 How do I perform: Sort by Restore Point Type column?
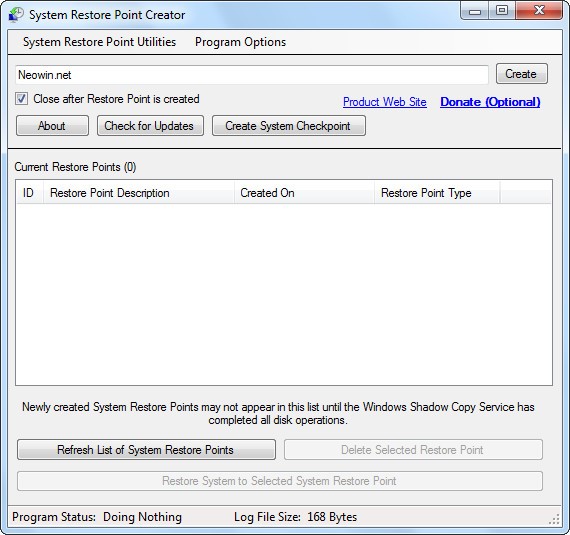pyautogui.click(x=437, y=193)
